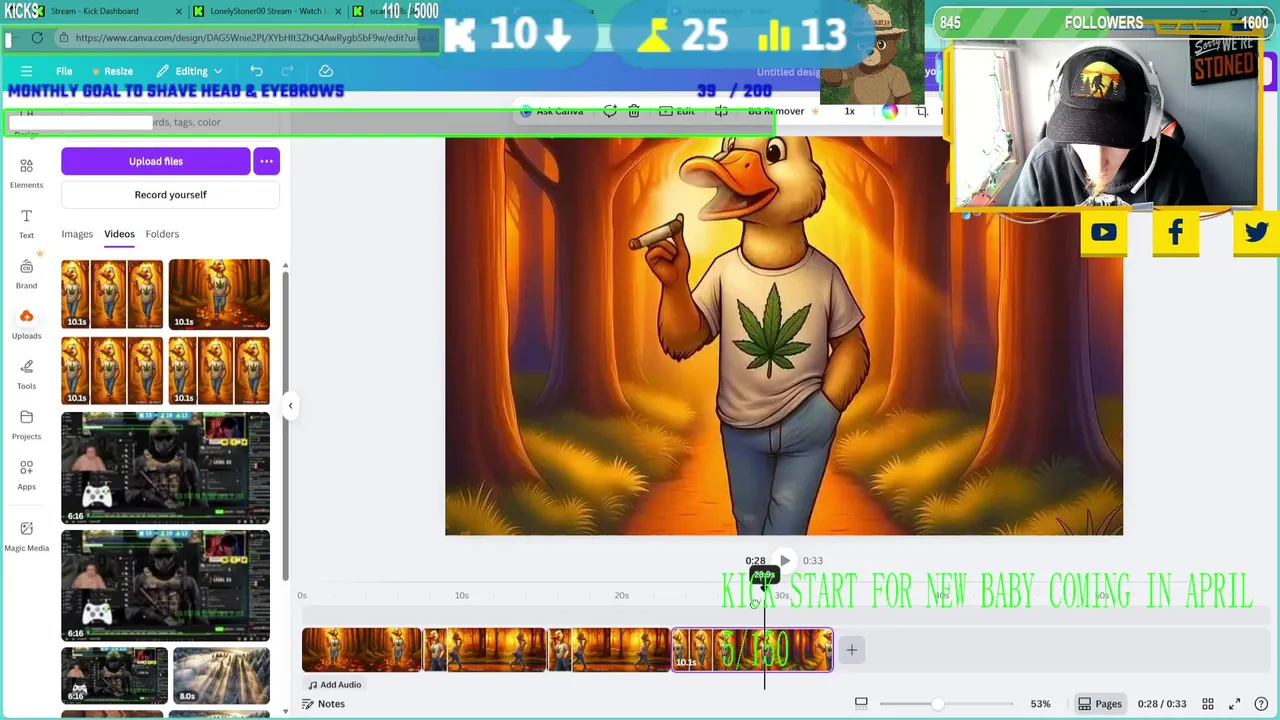Open the Apps sidebar panel
Screen dimensions: 1280x720
pos(26,474)
